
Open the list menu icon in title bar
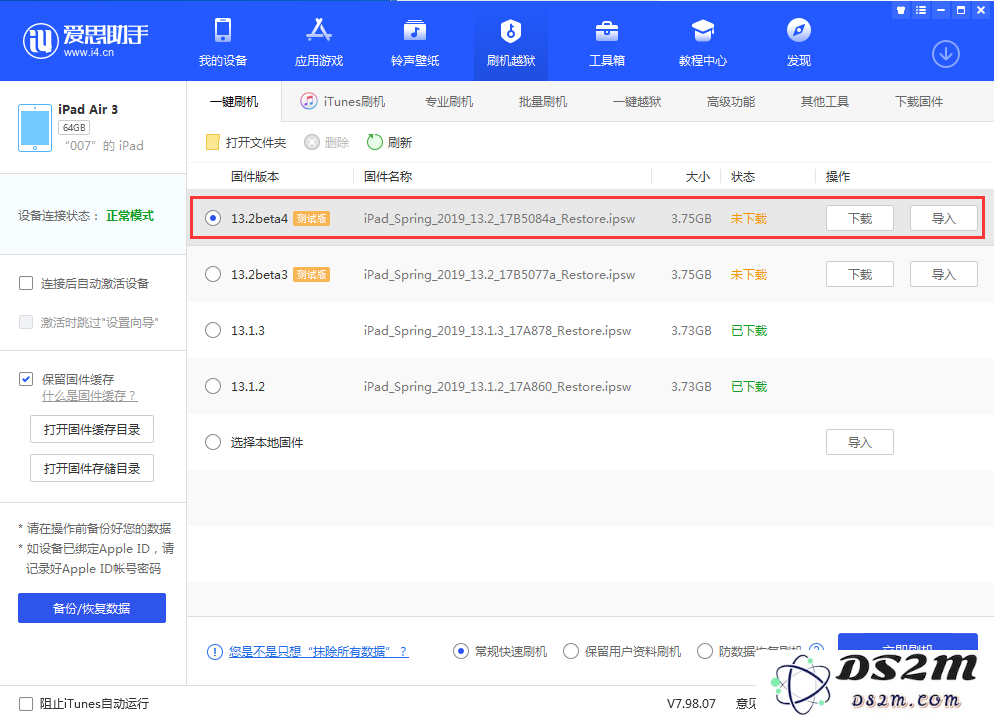click(921, 10)
